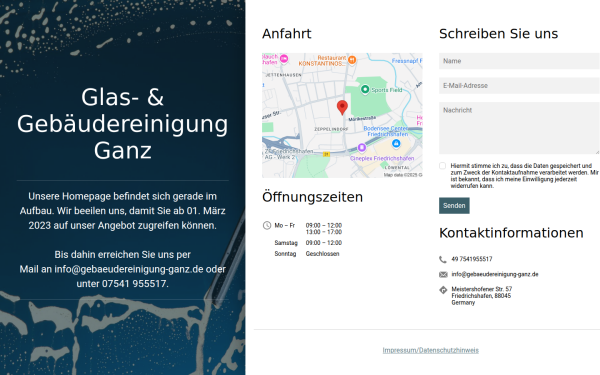Click the Map data attribution text
The height and width of the screenshot is (375, 600).
[403, 175]
